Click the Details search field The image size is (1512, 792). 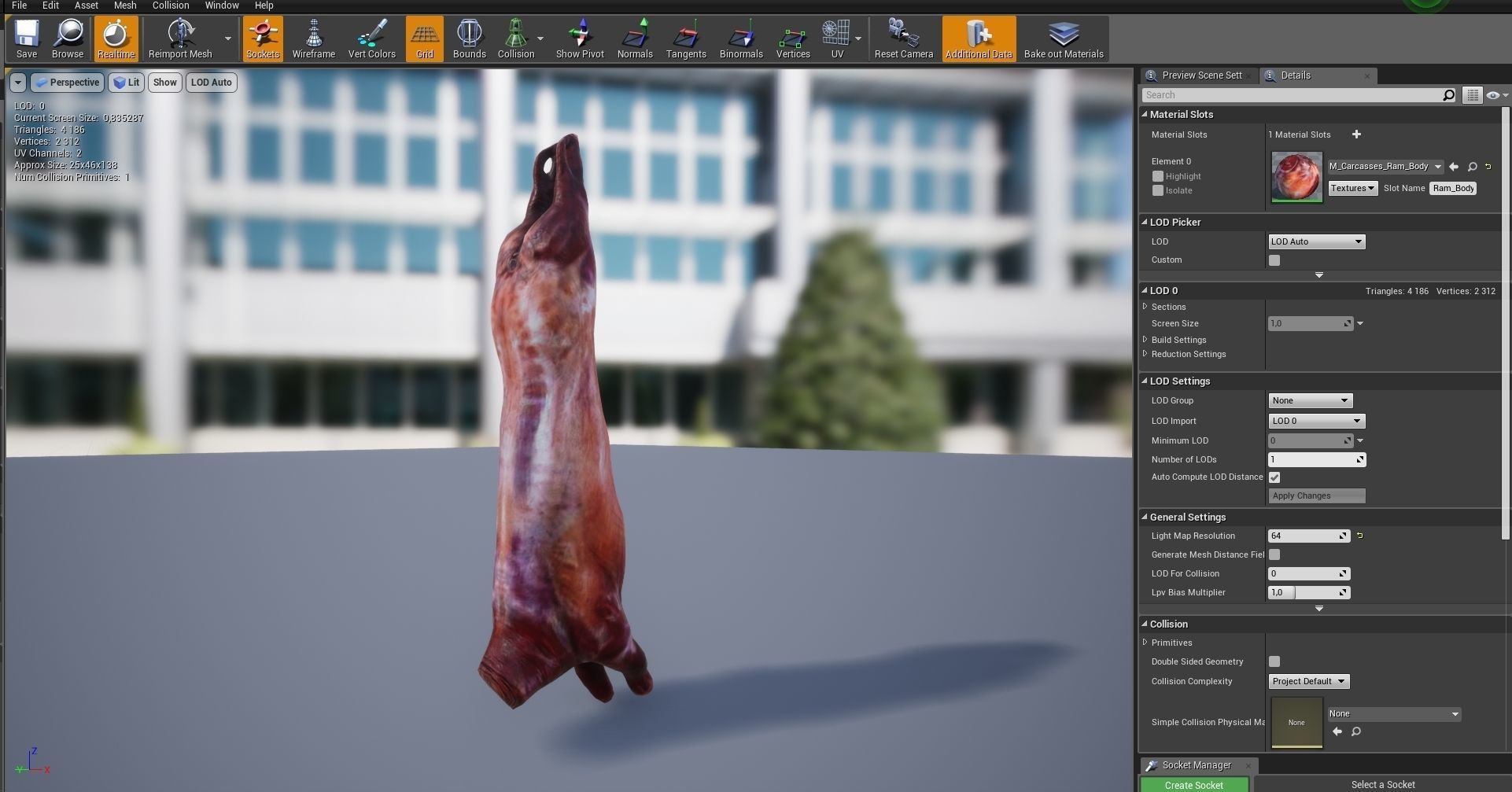(x=1292, y=95)
